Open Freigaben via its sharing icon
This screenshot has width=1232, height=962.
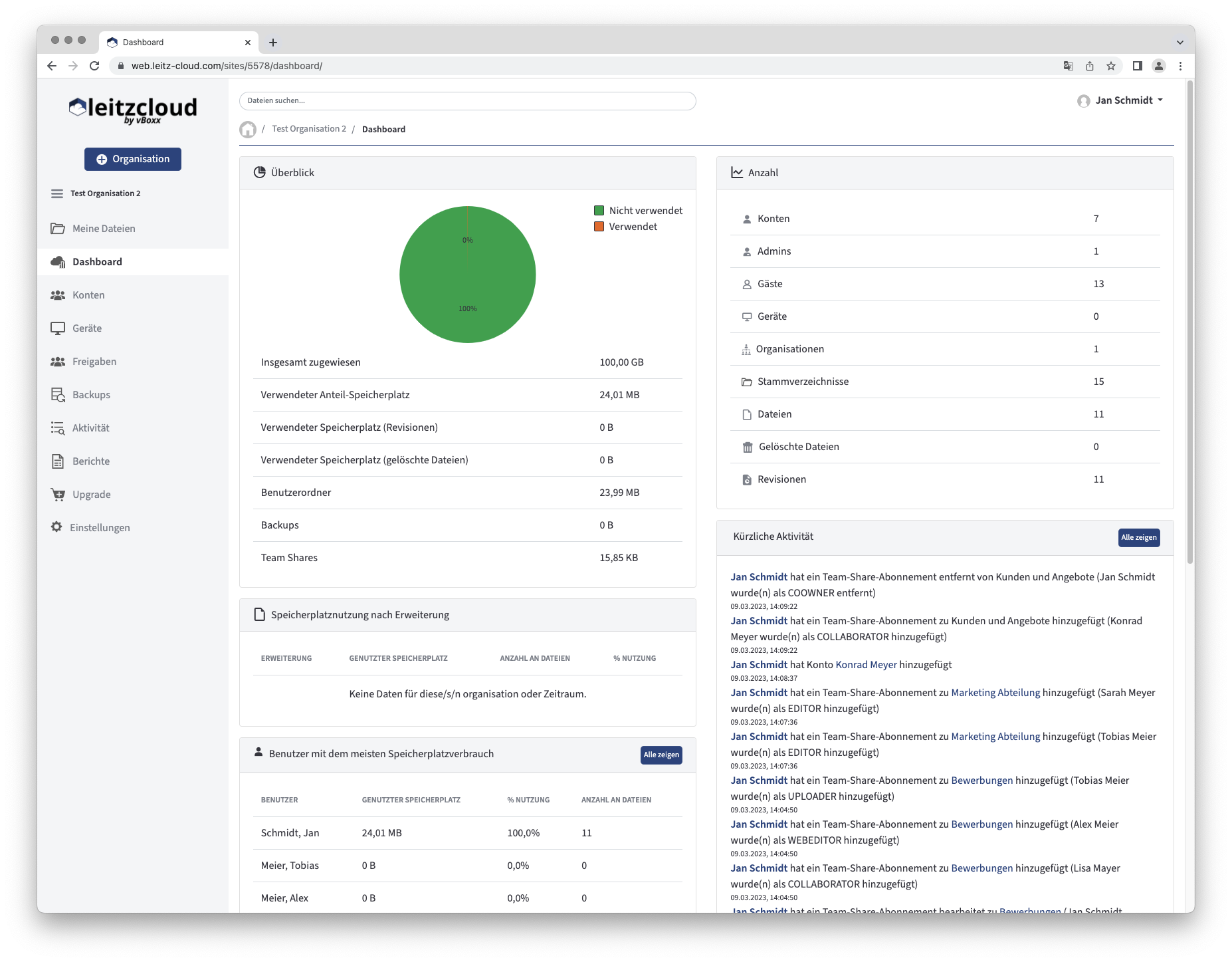[x=56, y=361]
